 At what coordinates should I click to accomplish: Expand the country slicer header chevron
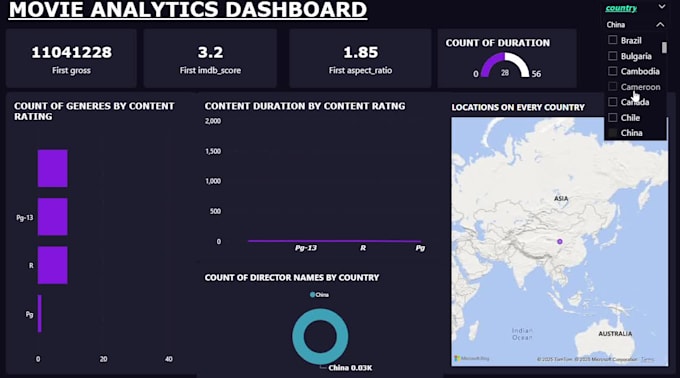point(662,7)
